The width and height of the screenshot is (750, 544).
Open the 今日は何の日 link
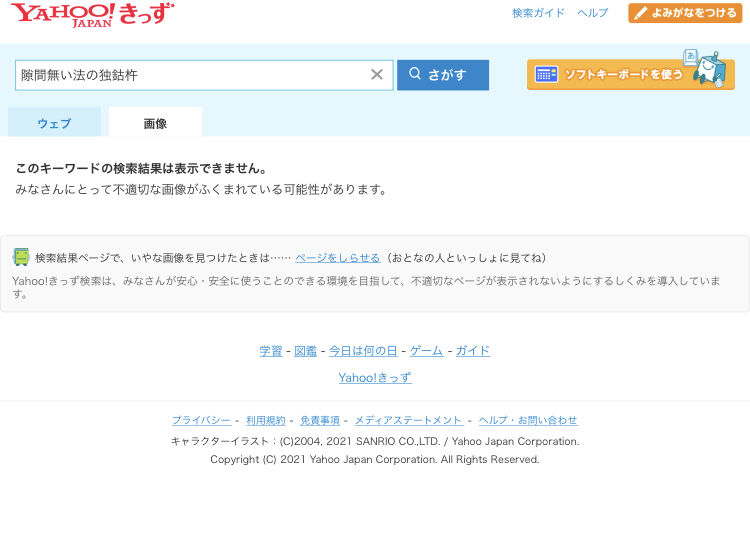point(363,351)
